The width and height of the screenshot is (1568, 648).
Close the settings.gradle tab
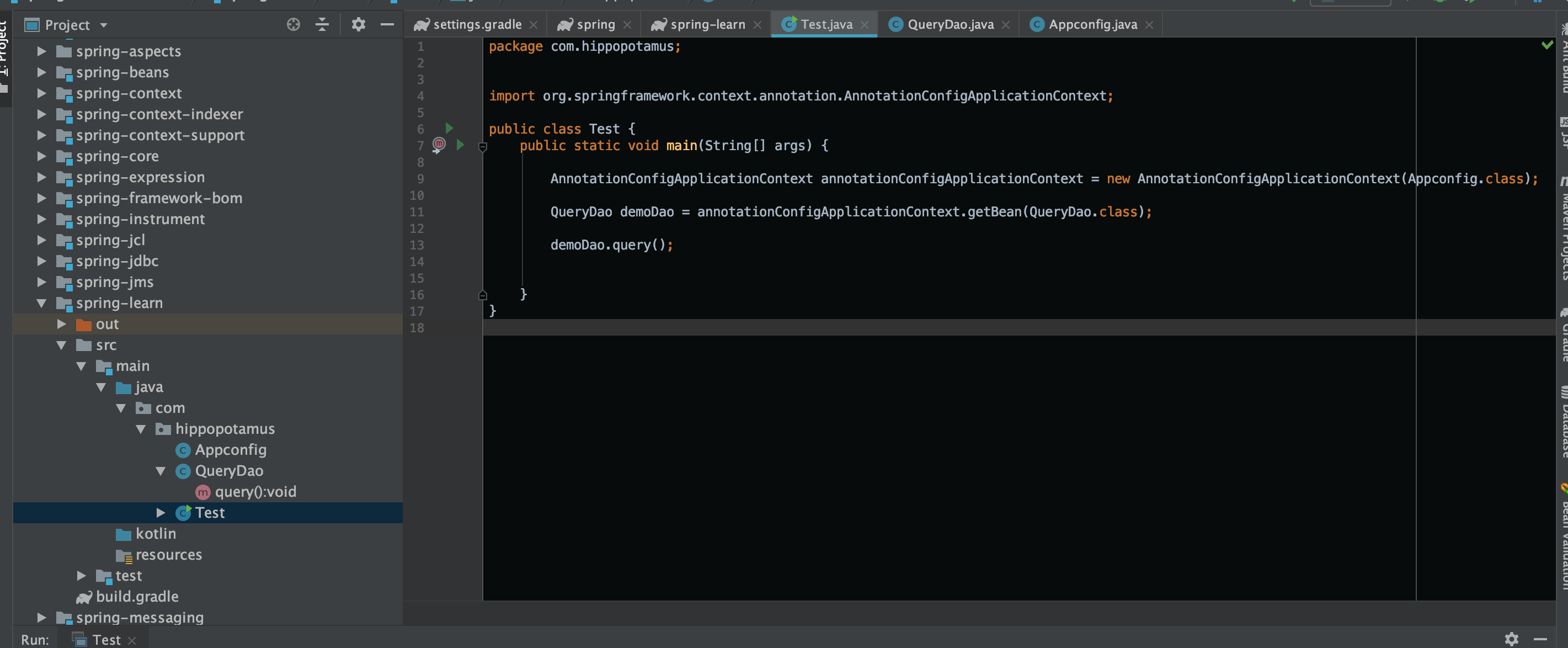click(x=533, y=25)
